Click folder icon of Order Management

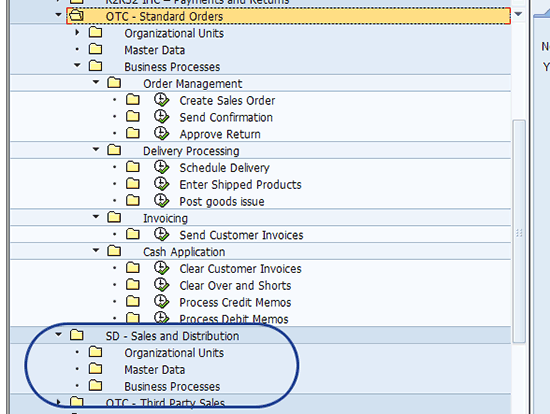114,83
